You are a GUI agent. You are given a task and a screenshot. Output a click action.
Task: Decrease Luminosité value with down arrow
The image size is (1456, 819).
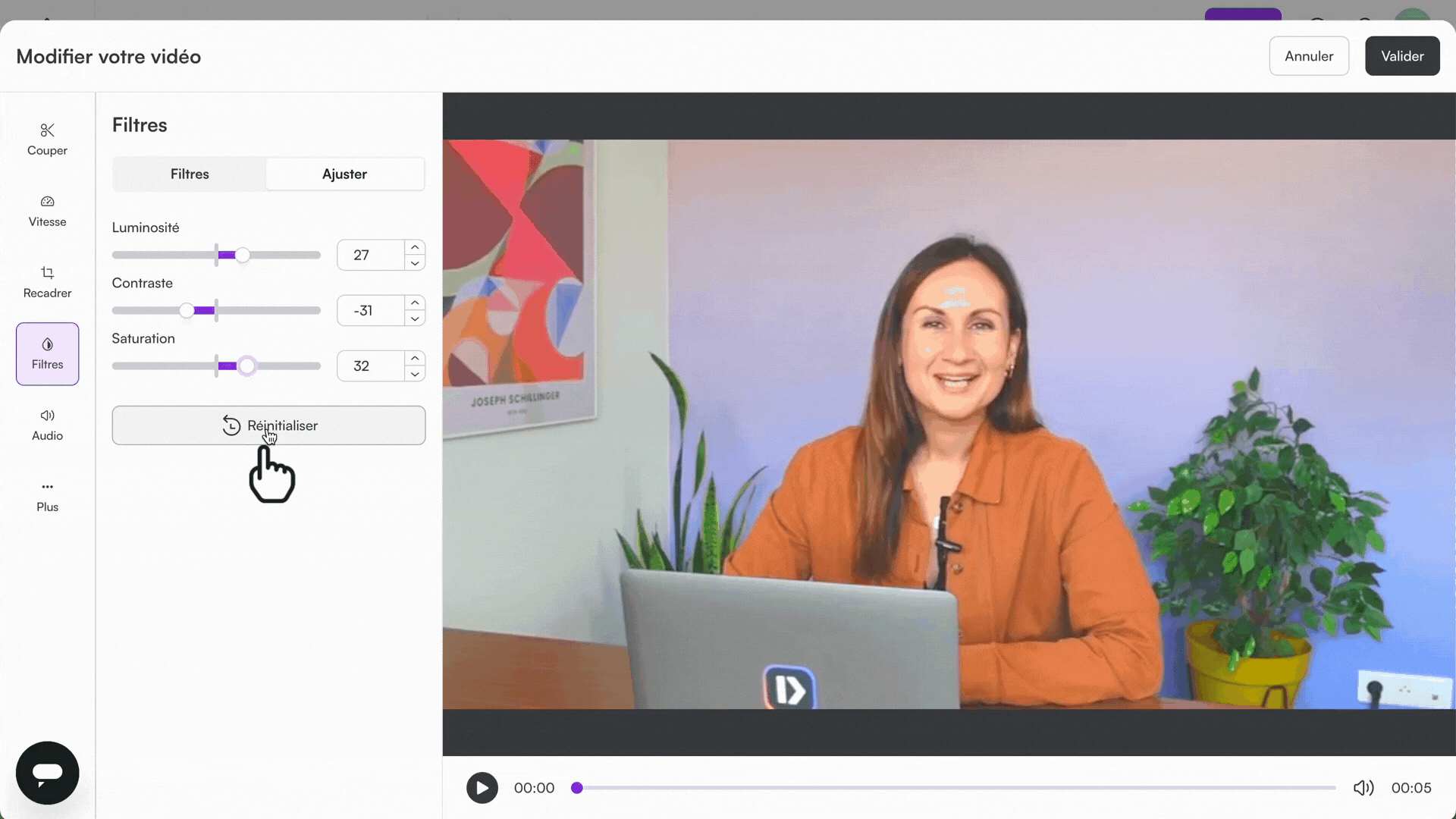(415, 263)
